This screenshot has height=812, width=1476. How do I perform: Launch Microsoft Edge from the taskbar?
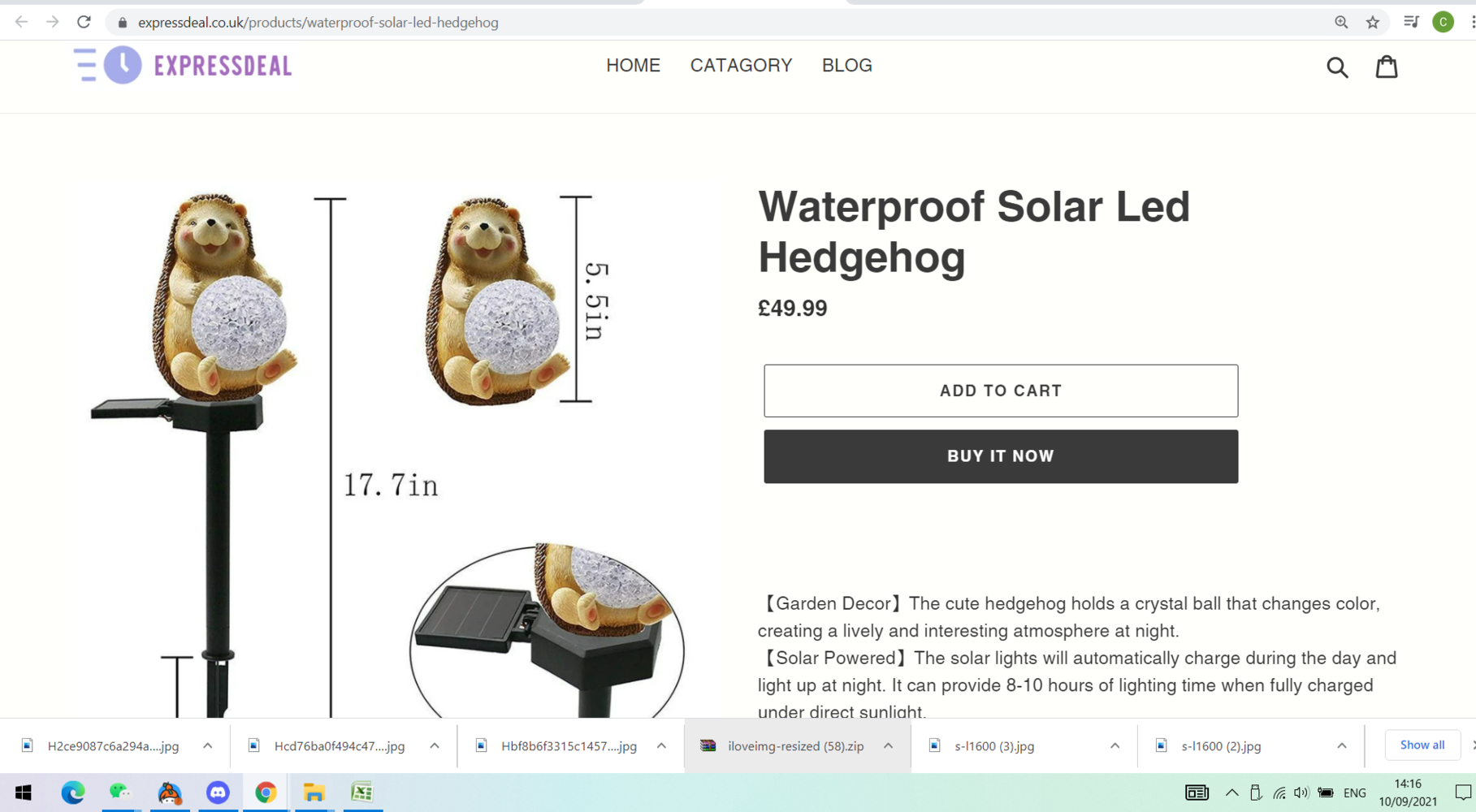[x=73, y=793]
